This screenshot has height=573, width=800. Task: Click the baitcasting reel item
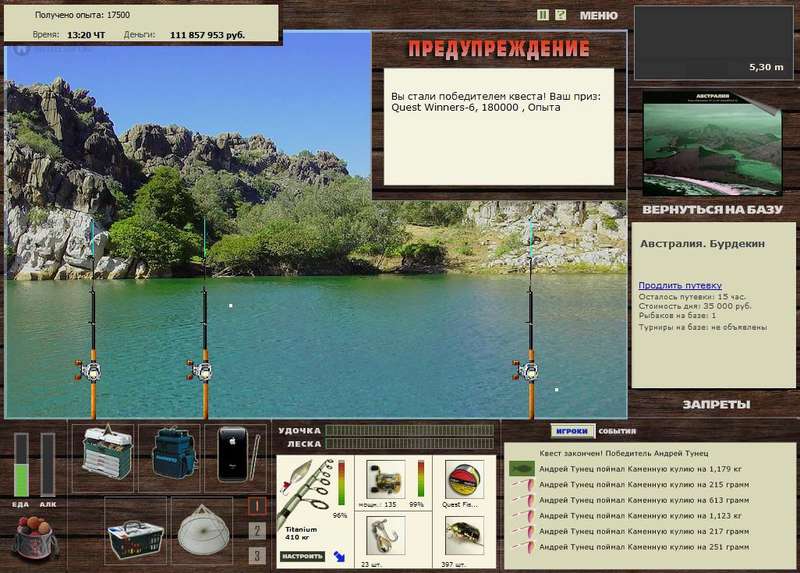[x=386, y=480]
